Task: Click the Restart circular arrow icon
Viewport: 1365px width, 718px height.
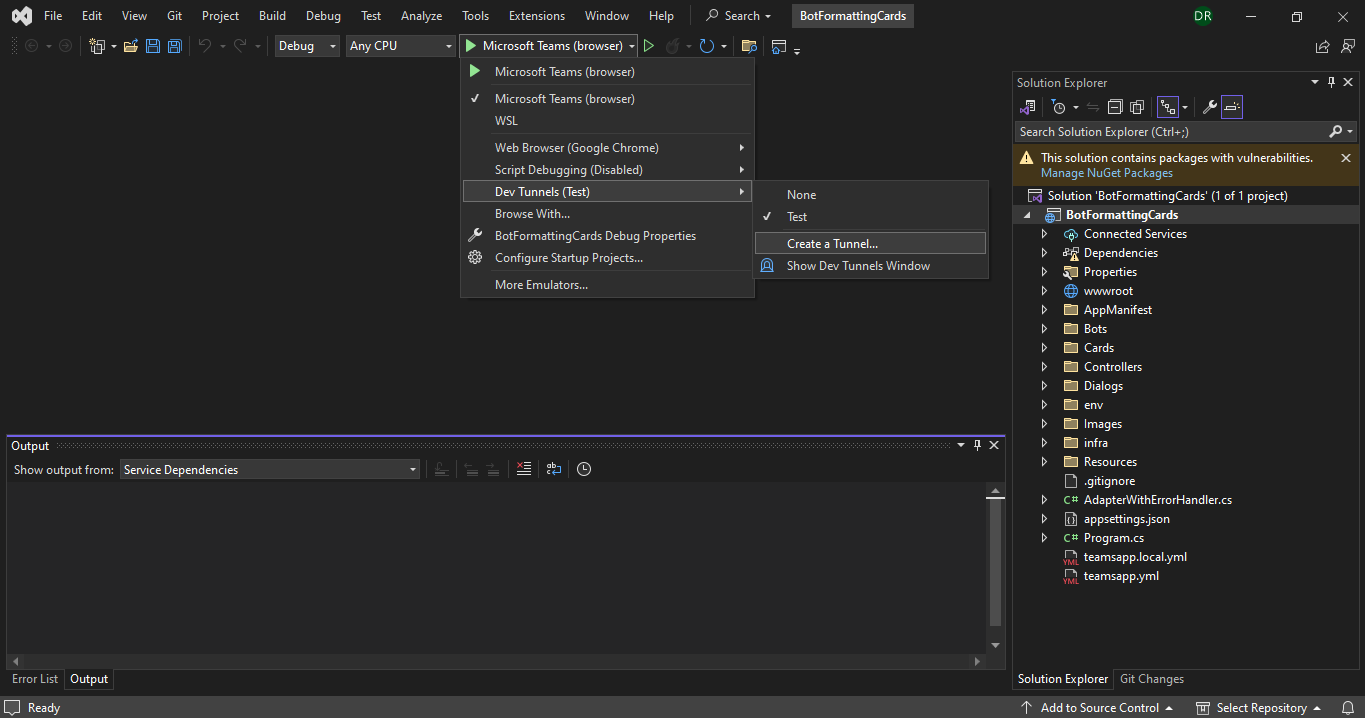Action: (707, 46)
